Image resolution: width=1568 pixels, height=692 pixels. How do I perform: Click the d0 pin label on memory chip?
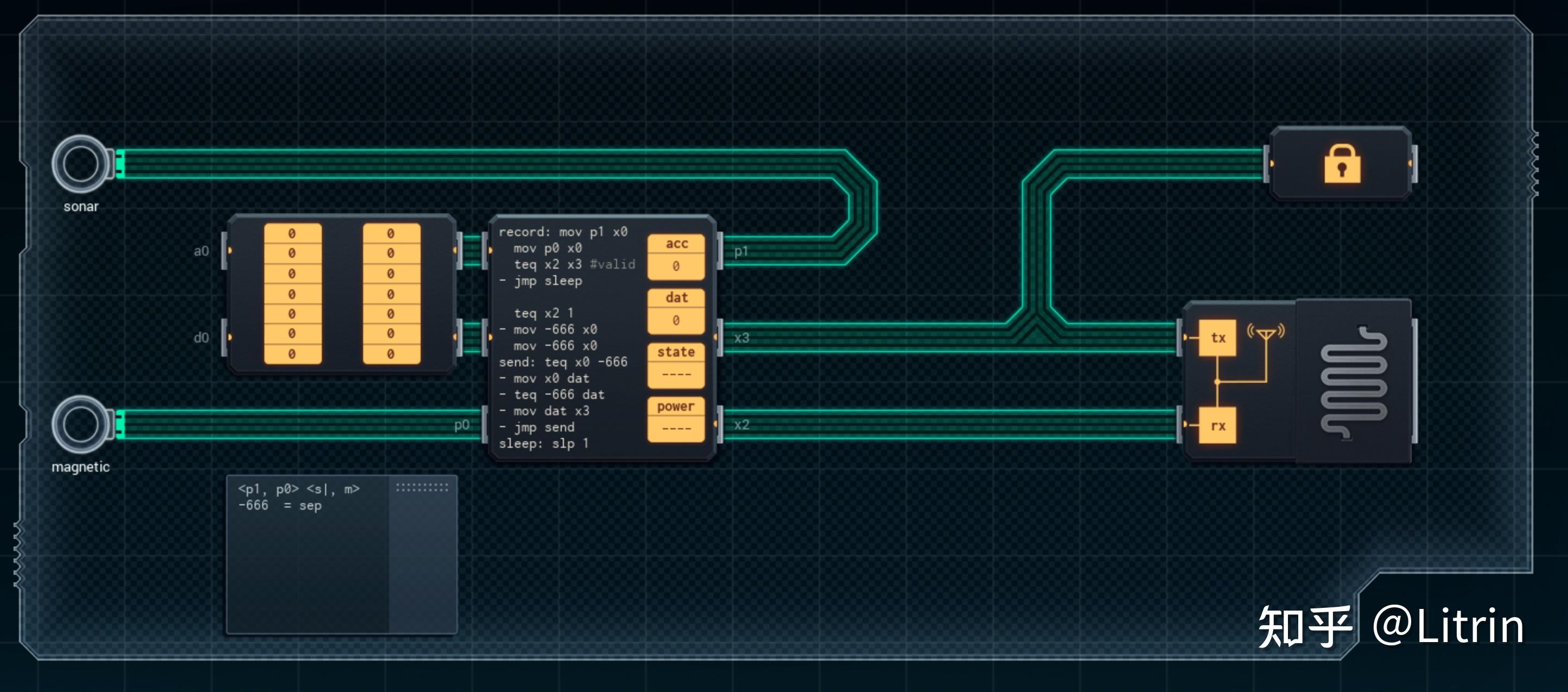click(x=201, y=338)
